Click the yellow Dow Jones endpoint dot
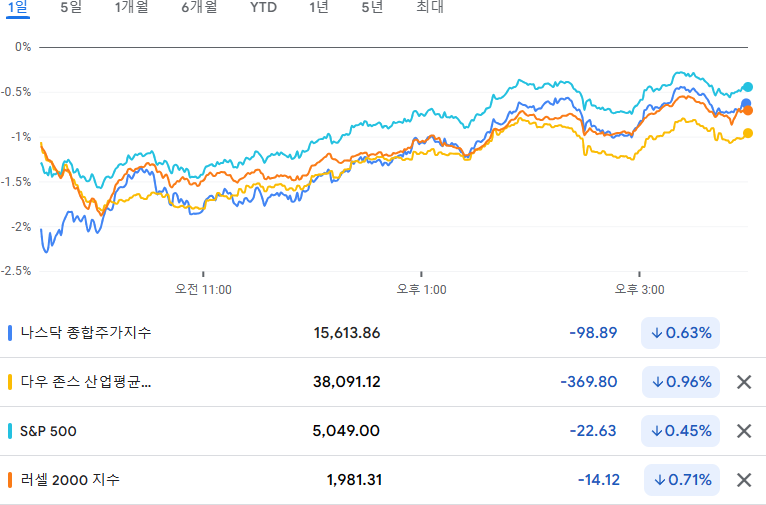The image size is (766, 505). 747,133
